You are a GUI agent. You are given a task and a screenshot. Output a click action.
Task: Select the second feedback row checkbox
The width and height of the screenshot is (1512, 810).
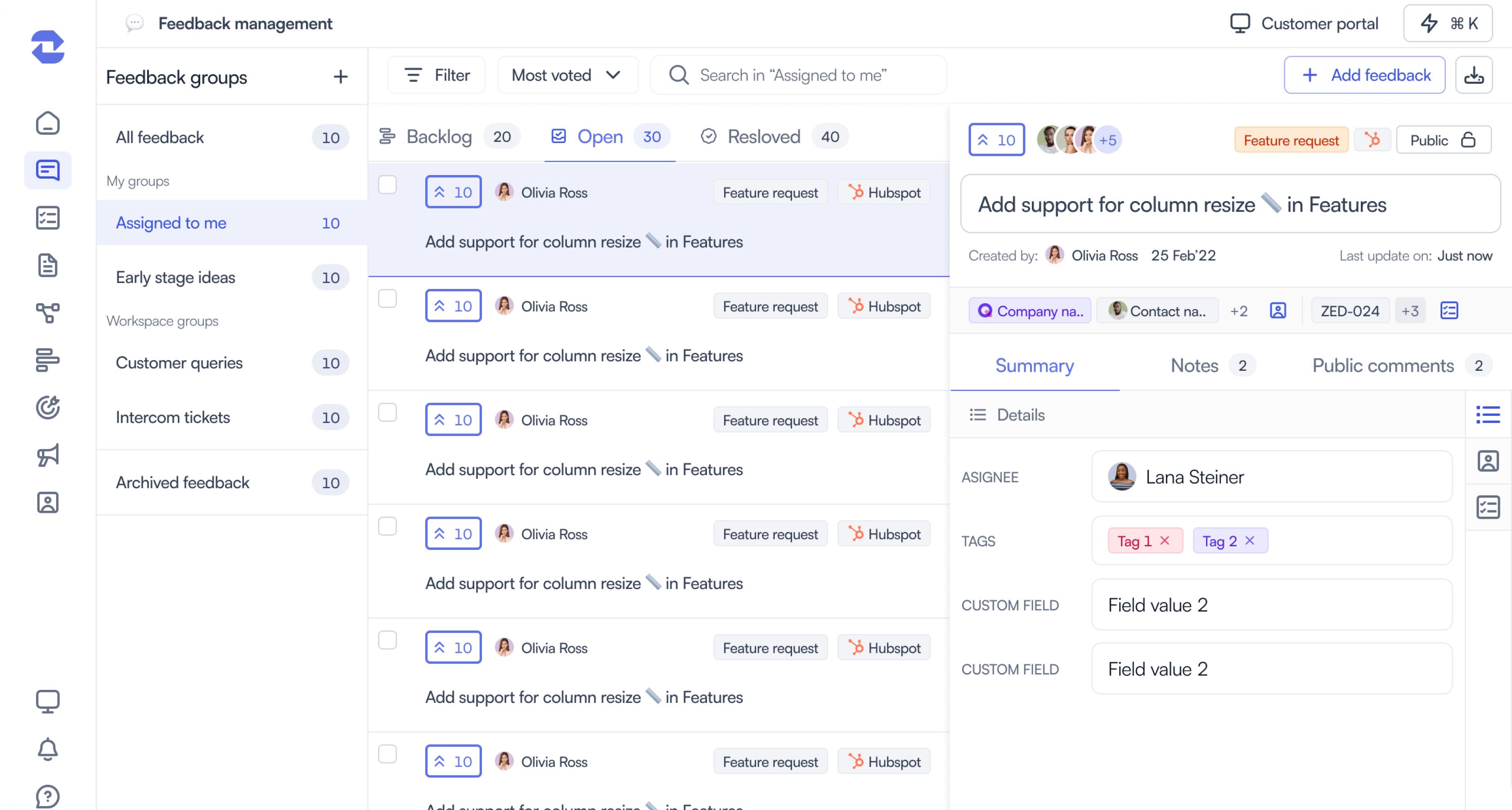[x=387, y=299]
